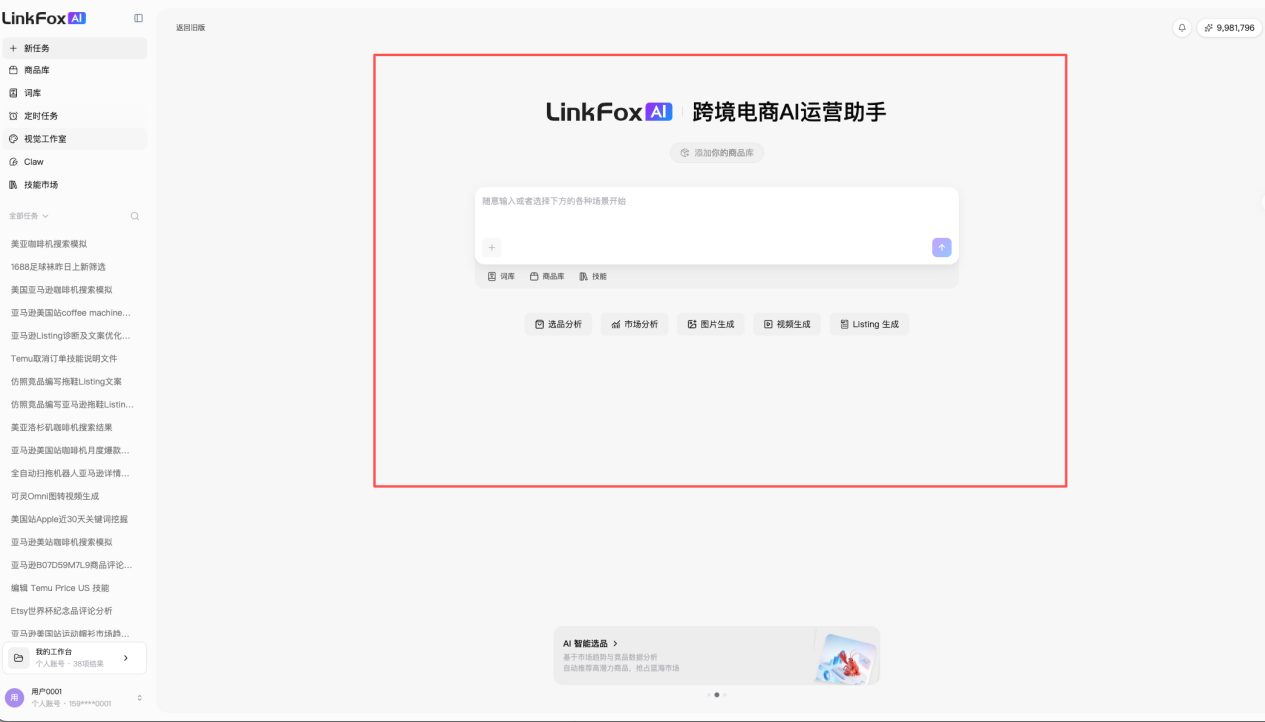Image resolution: width=1265 pixels, height=722 pixels.
Task: Open Claw in the sidebar
Action: [x=74, y=162]
